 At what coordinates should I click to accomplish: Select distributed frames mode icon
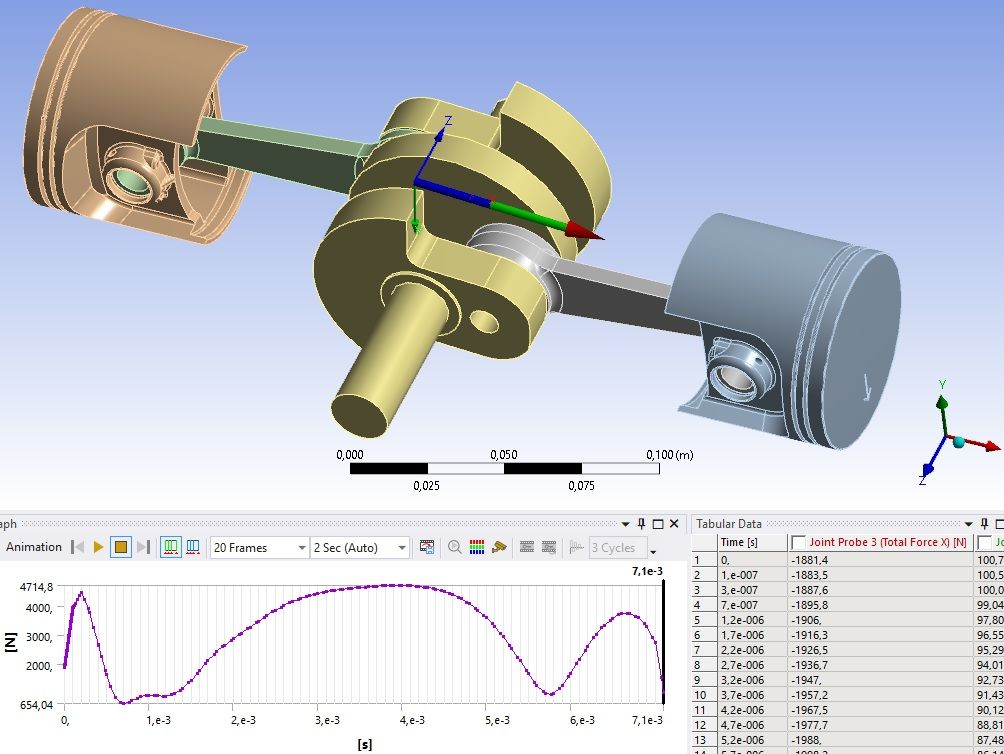point(170,547)
